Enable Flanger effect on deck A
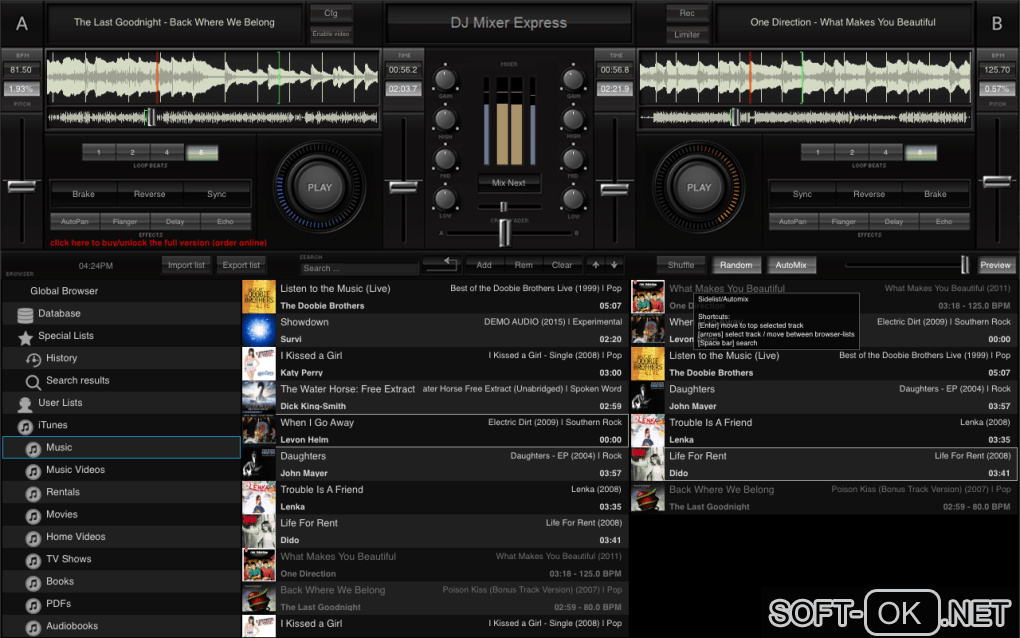 [x=125, y=221]
